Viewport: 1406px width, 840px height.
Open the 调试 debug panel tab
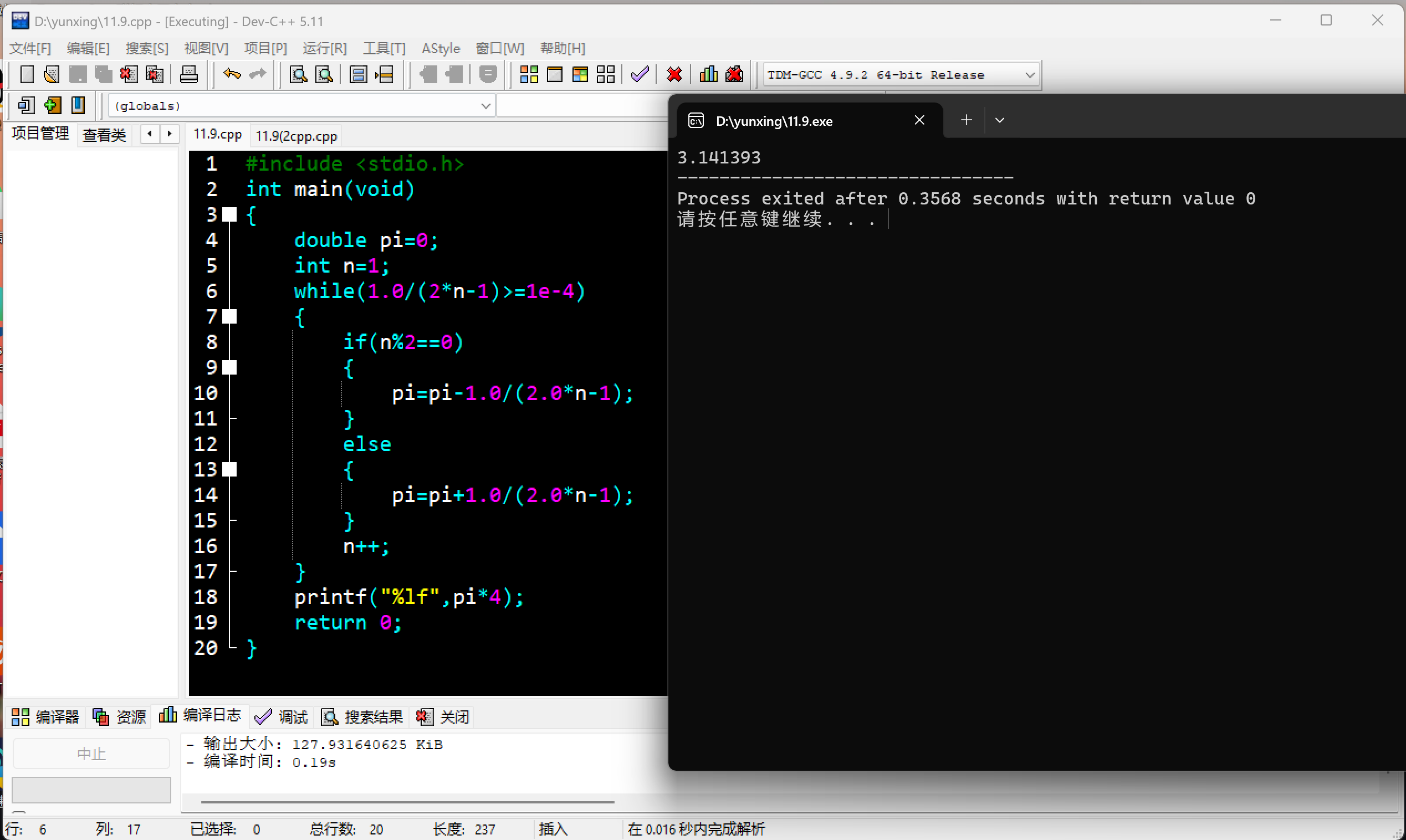tap(282, 716)
